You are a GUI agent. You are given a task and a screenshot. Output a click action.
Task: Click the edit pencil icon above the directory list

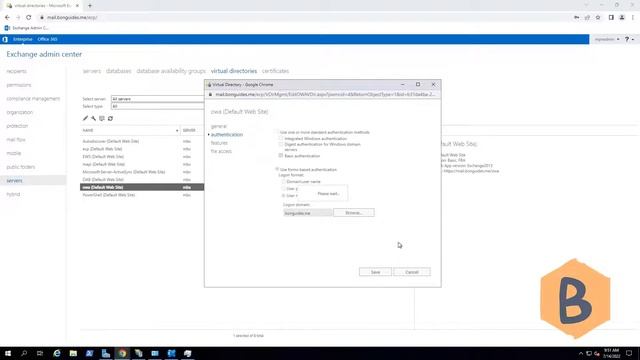click(x=85, y=118)
